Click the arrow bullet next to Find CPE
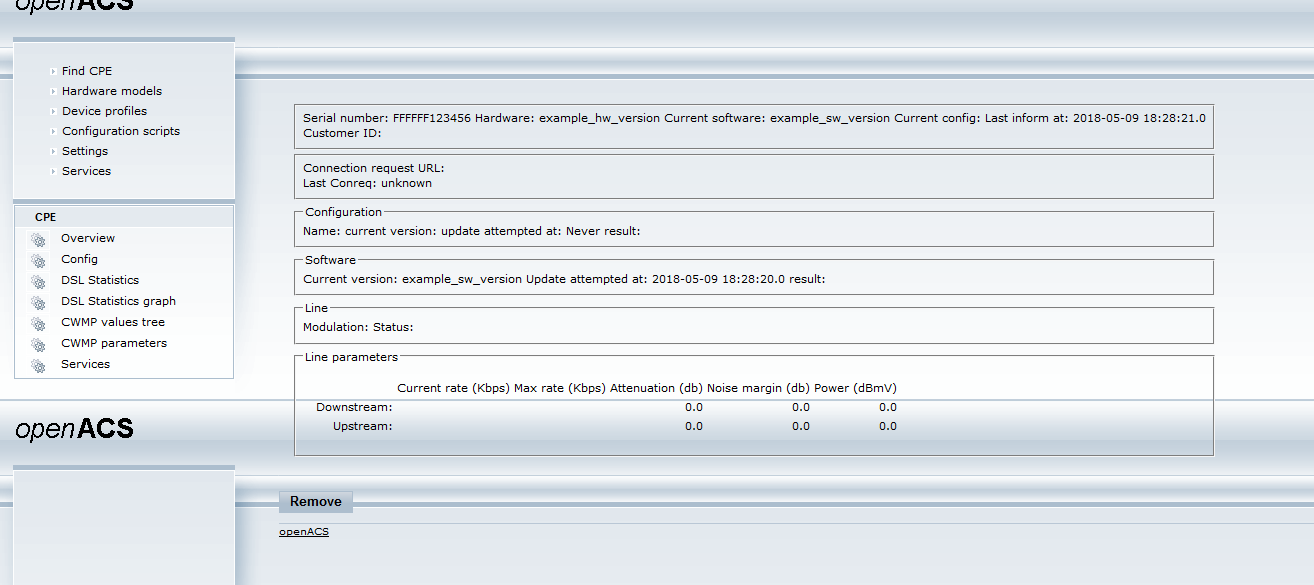The height and width of the screenshot is (585, 1314). point(53,72)
